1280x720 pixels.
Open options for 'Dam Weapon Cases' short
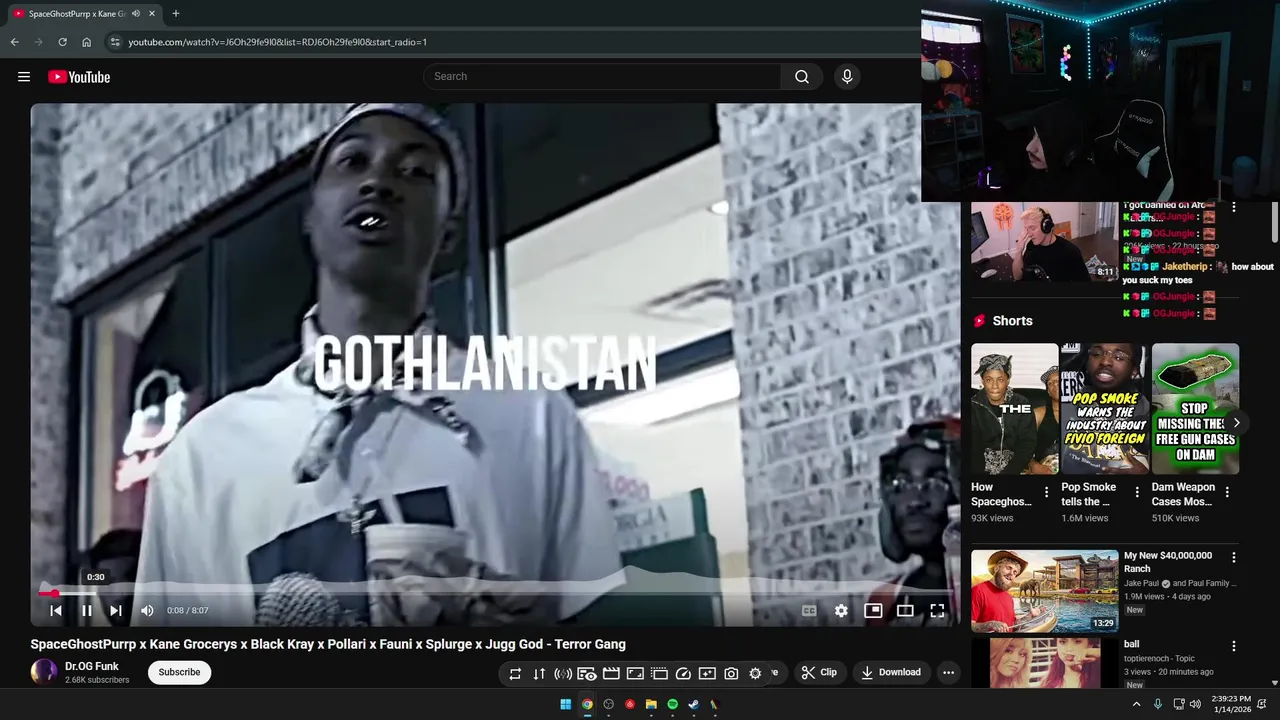click(1227, 492)
